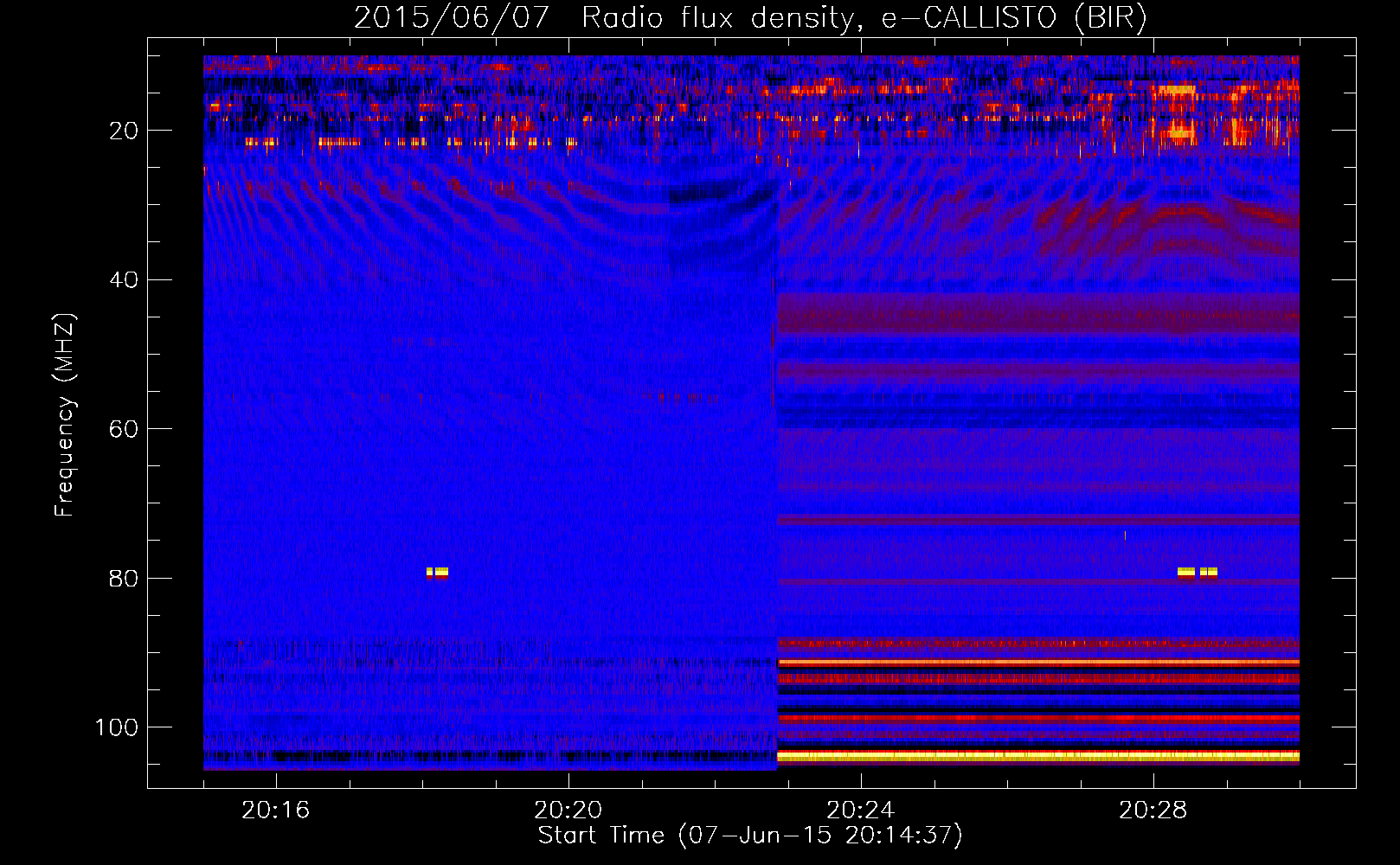Click the 20:28 time tick label

tap(1153, 810)
